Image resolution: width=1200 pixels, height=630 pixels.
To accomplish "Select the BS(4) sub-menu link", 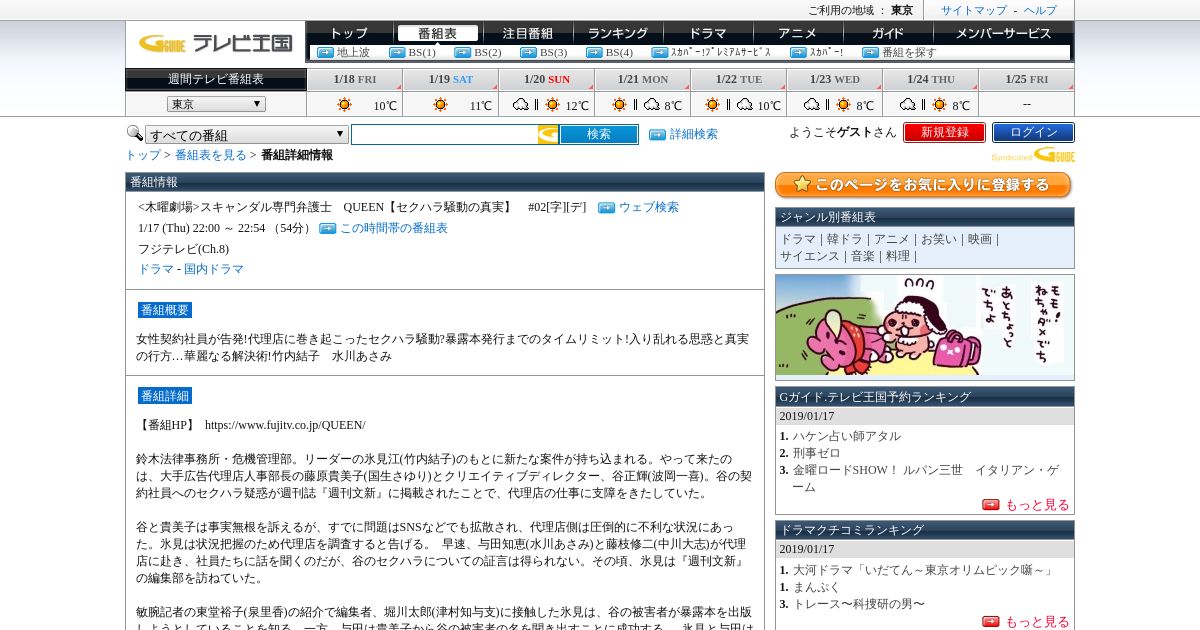I will (x=619, y=52).
